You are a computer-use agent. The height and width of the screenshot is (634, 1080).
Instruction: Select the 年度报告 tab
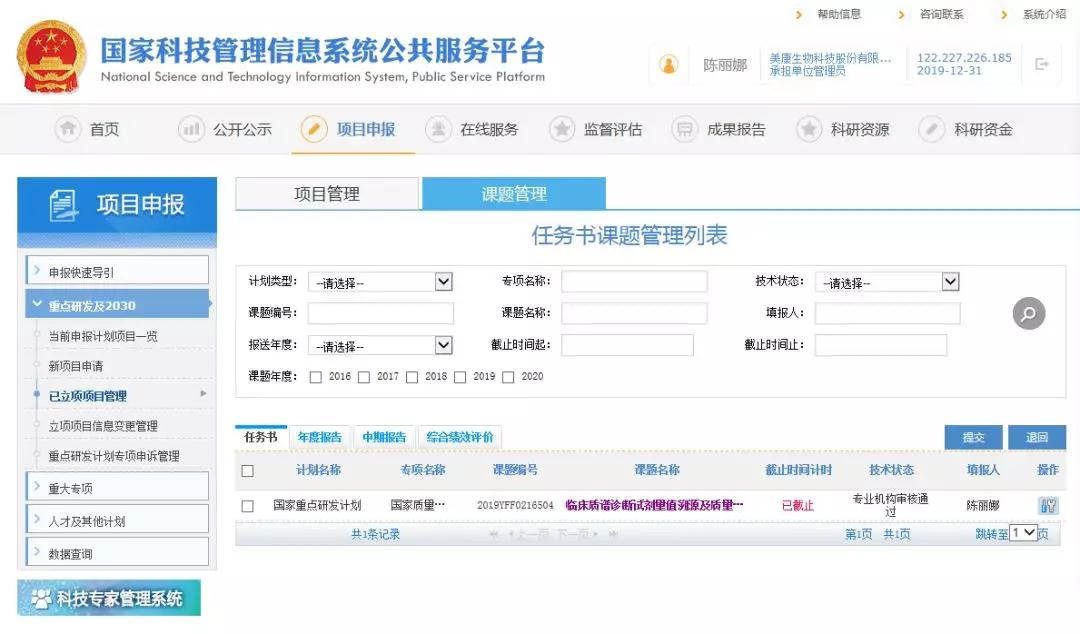coord(319,437)
